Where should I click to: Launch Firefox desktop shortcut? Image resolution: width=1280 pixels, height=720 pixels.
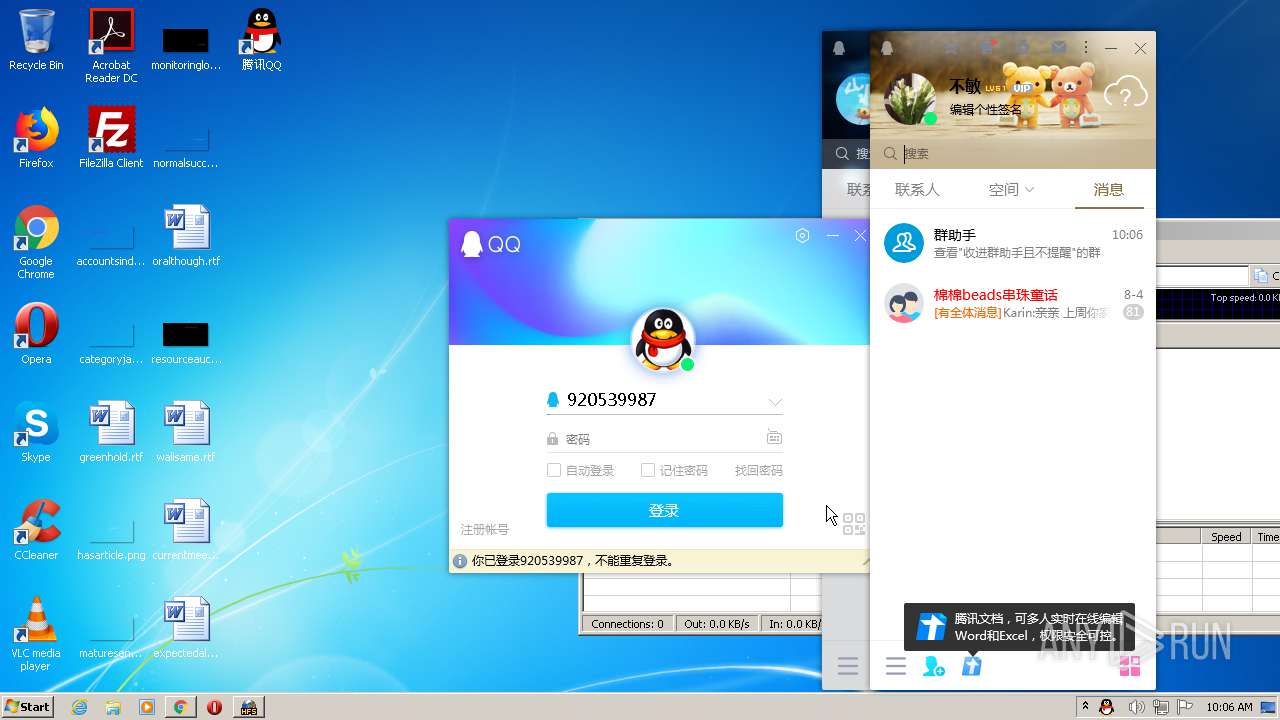tap(36, 138)
